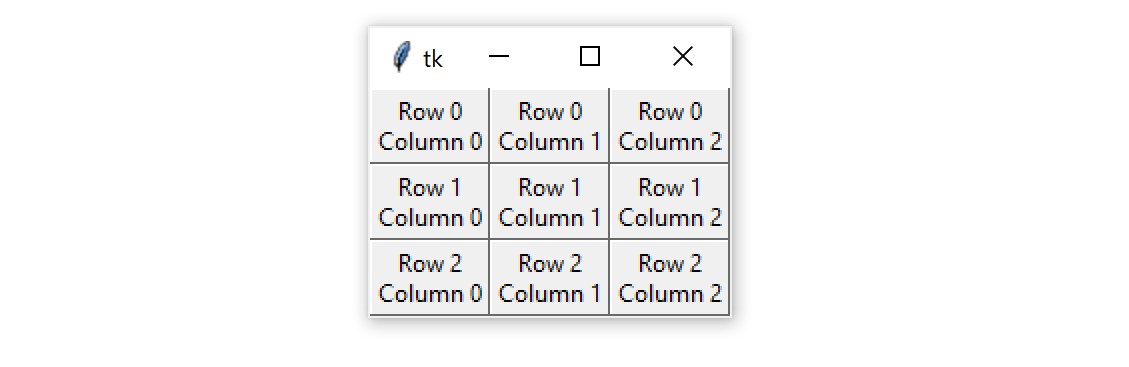Click the tk feather icon in title bar

[402, 57]
